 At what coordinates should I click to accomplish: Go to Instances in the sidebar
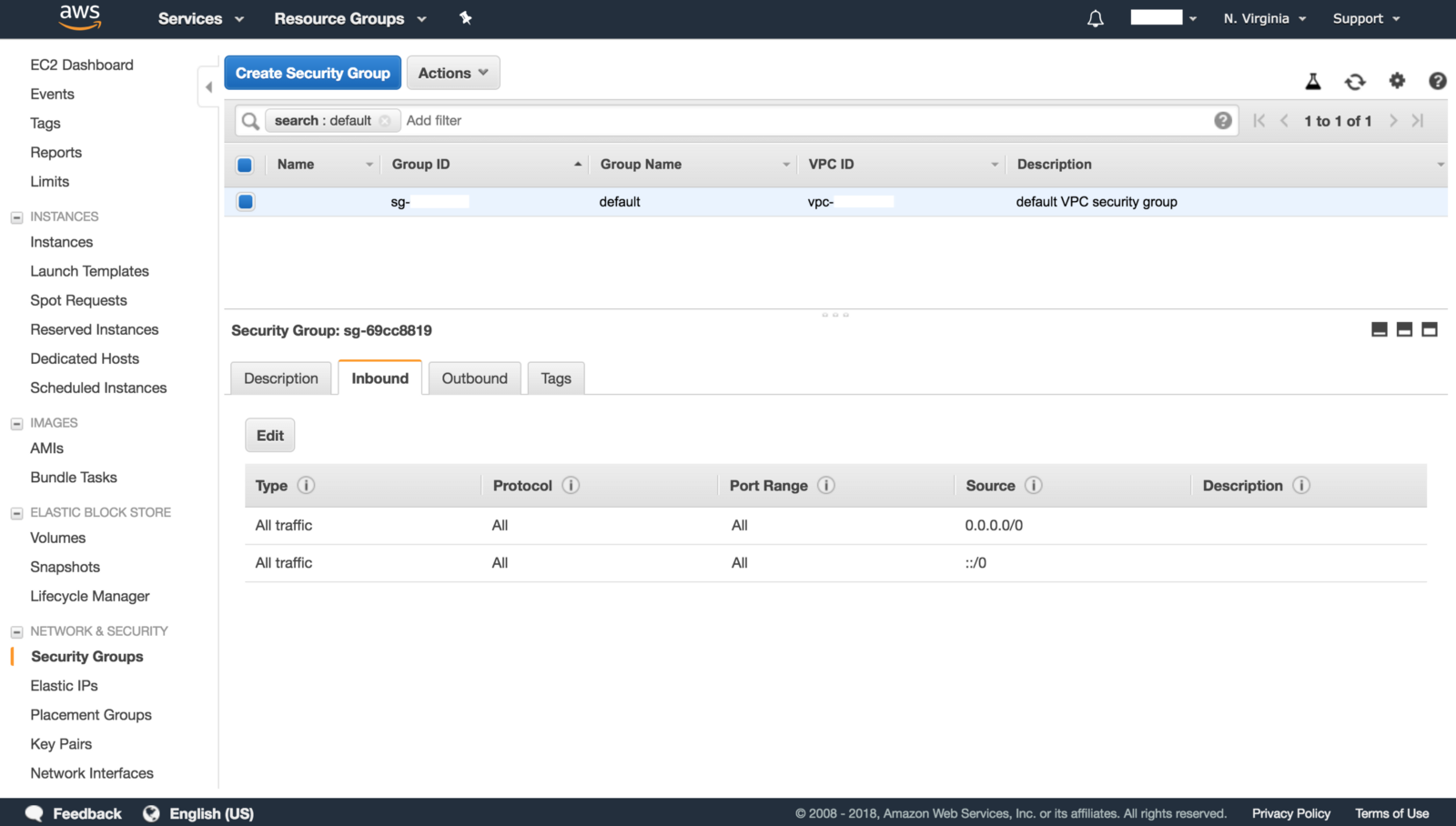tap(62, 242)
